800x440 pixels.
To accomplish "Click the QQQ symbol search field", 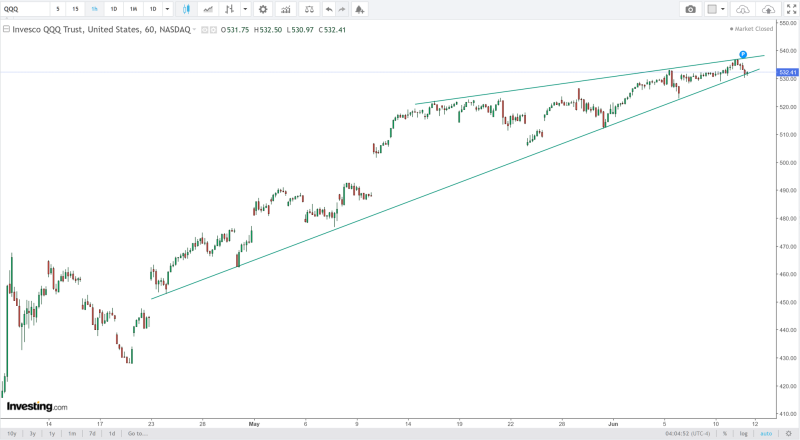I will click(26, 9).
